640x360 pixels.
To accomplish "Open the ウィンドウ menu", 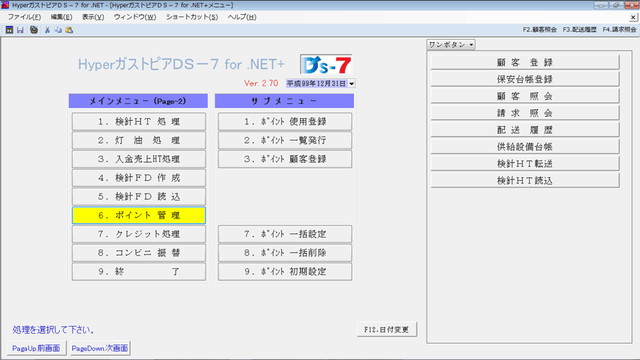I will pyautogui.click(x=135, y=17).
